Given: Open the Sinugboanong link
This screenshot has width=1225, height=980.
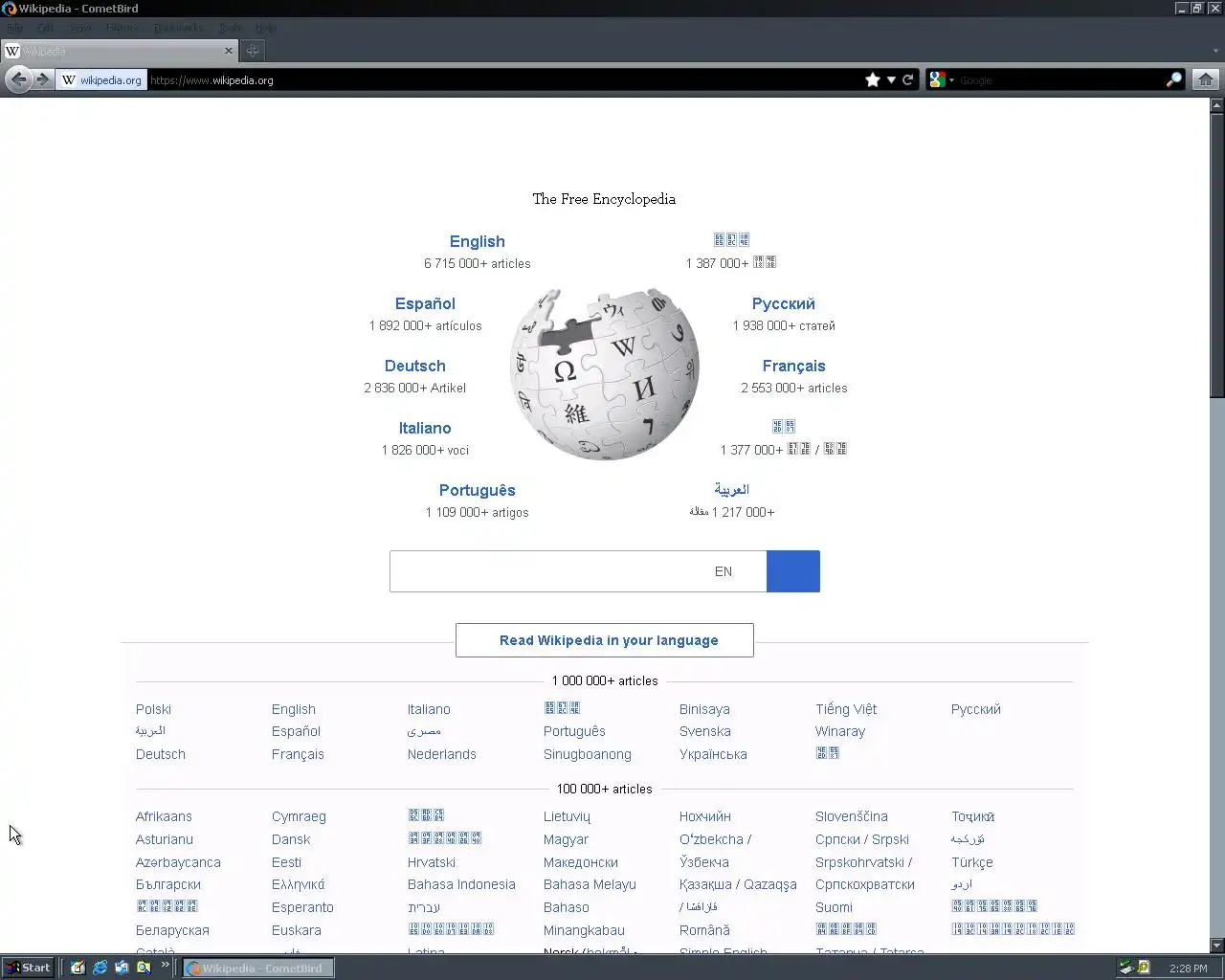Looking at the screenshot, I should click(x=588, y=754).
